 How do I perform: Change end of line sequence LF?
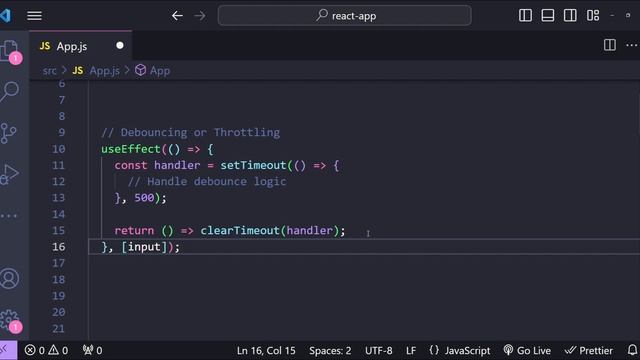click(411, 351)
